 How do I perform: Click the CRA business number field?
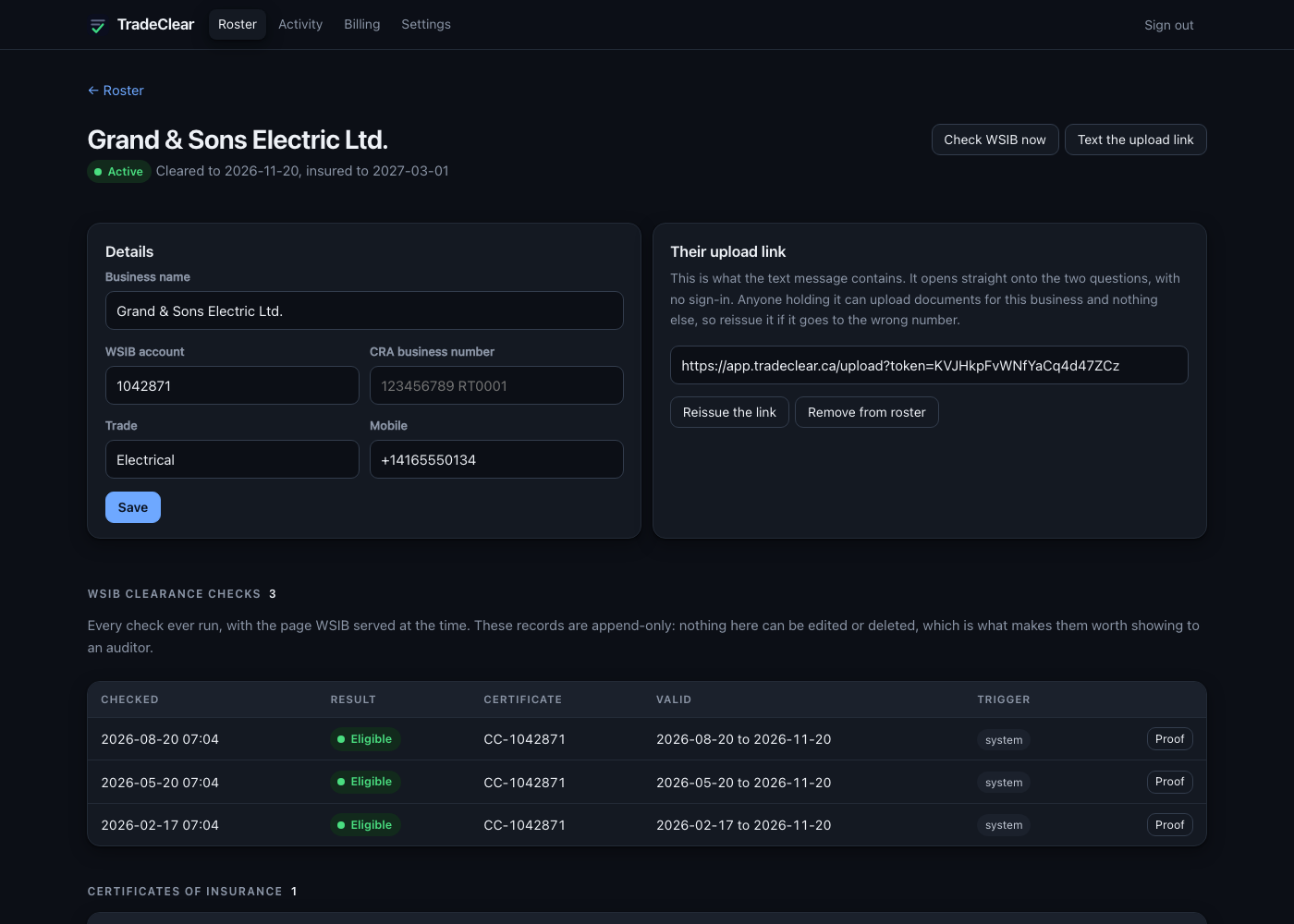point(496,385)
